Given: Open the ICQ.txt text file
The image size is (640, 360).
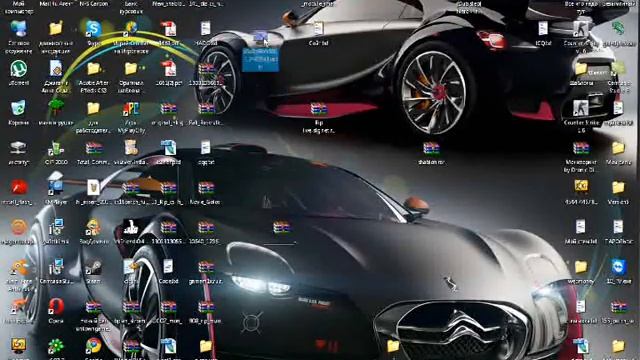Looking at the screenshot, I should coord(543,29).
